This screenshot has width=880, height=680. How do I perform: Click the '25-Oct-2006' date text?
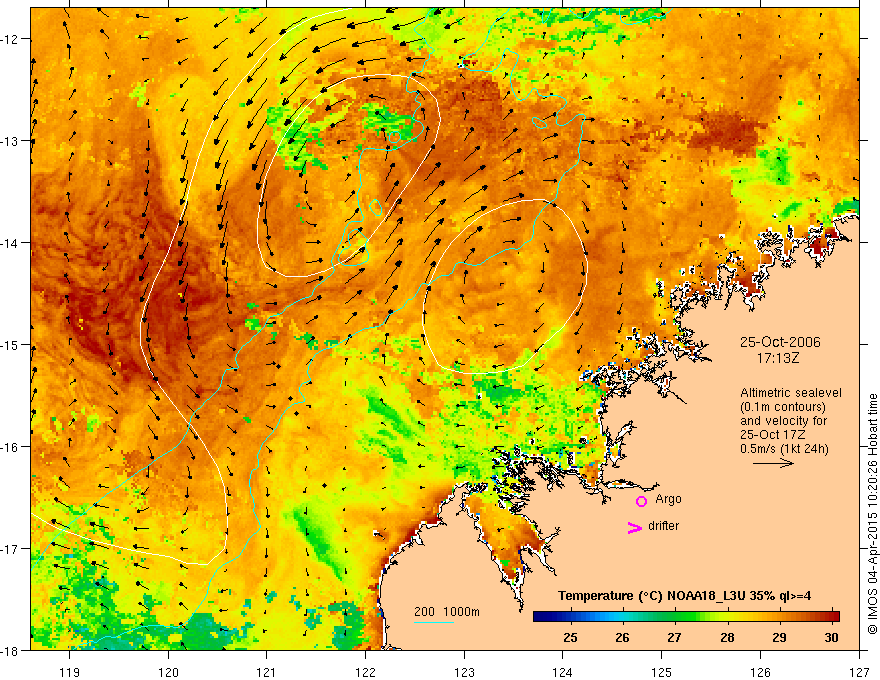[780, 342]
